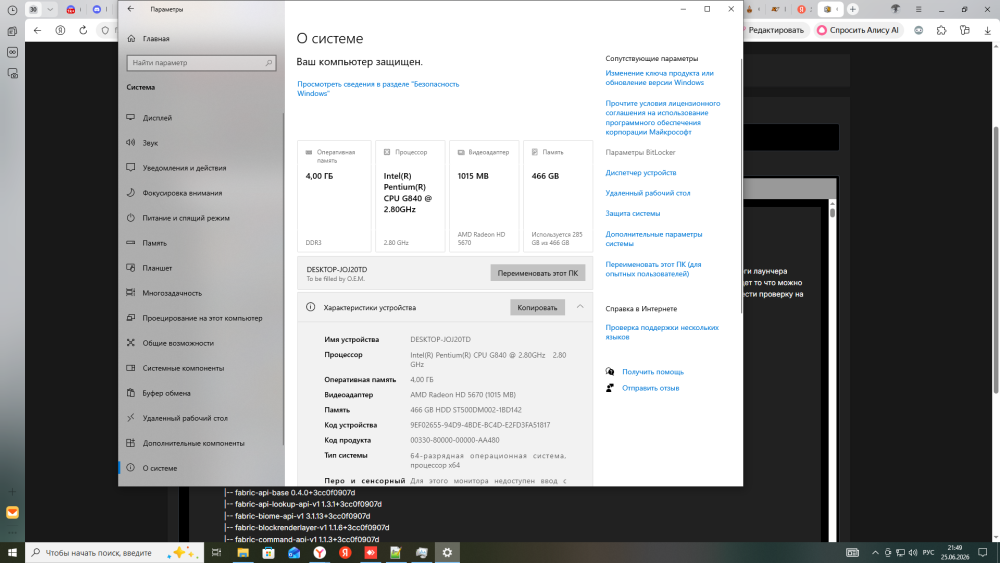Open Фокусировка внимания section
Image resolution: width=1000 pixels, height=563 pixels.
point(182,193)
